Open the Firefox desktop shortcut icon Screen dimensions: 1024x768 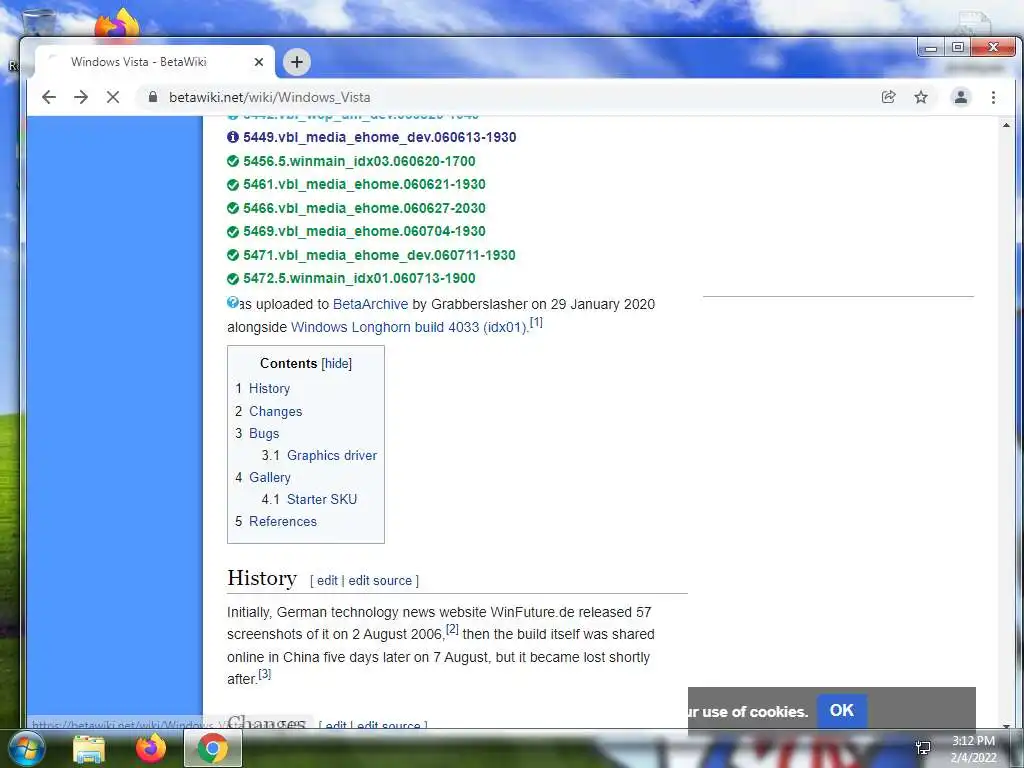[x=118, y=23]
